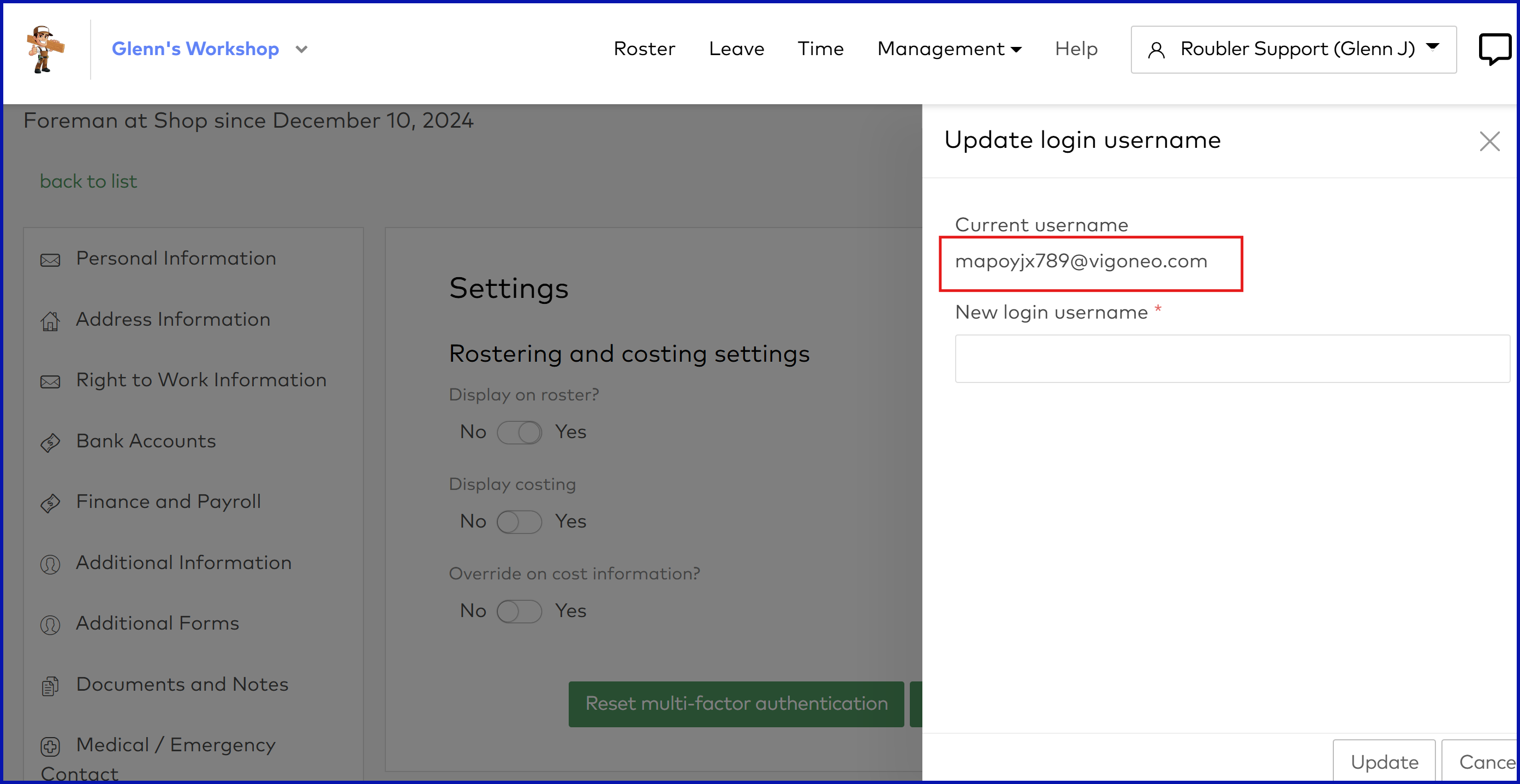Image resolution: width=1520 pixels, height=784 pixels.
Task: Click the Additional Forms person icon
Action: [50, 624]
